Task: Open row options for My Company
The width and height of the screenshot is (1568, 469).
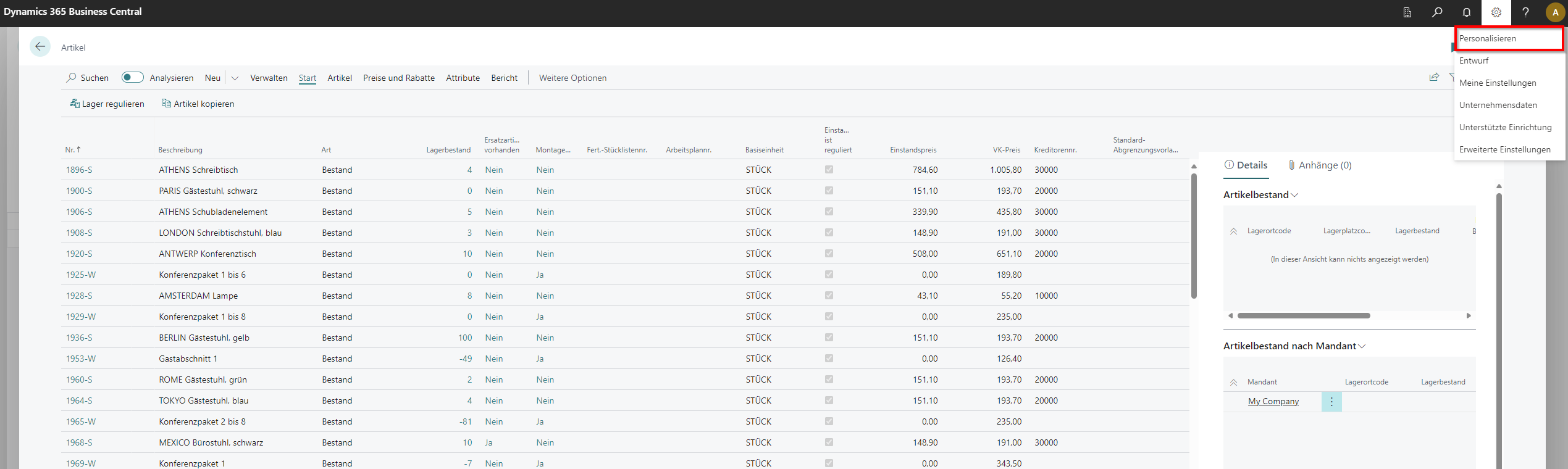Action: [x=1331, y=402]
